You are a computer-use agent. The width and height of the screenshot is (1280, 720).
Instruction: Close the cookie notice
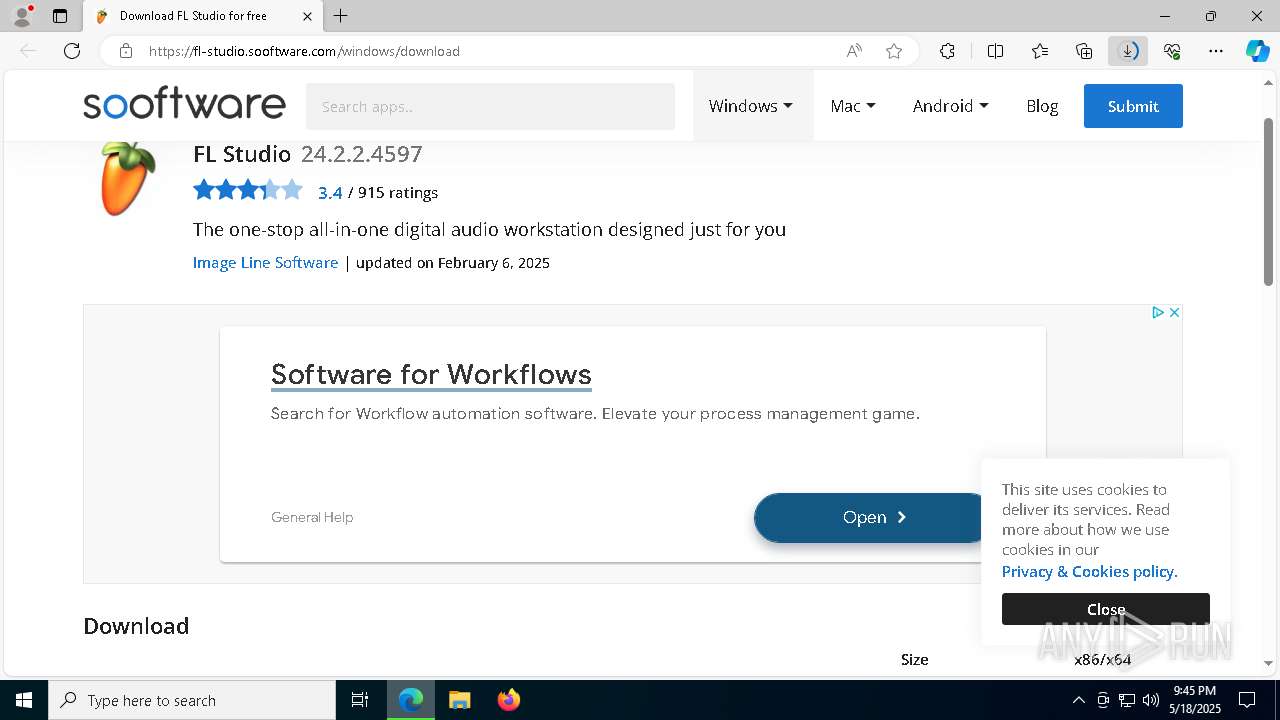pos(1106,609)
